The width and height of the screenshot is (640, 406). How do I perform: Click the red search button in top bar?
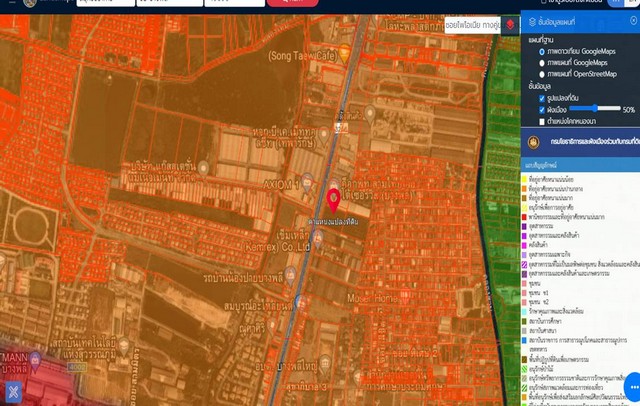[x=293, y=2]
